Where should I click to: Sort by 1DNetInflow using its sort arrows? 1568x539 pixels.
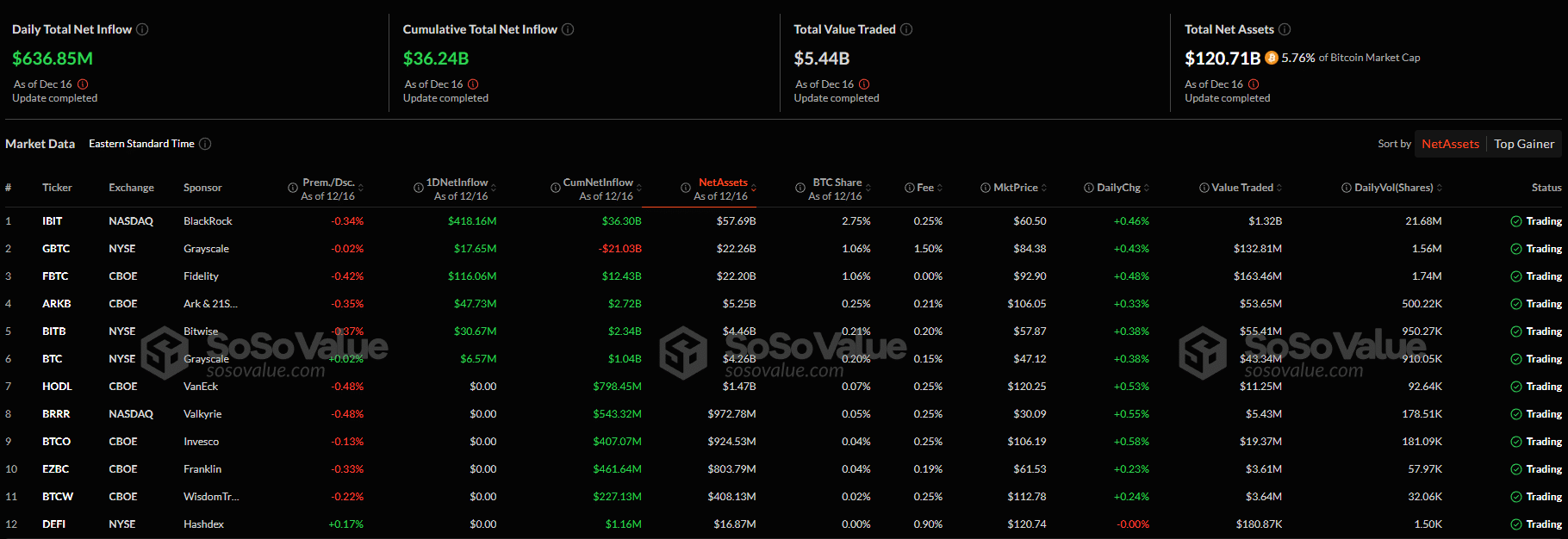pyautogui.click(x=494, y=188)
